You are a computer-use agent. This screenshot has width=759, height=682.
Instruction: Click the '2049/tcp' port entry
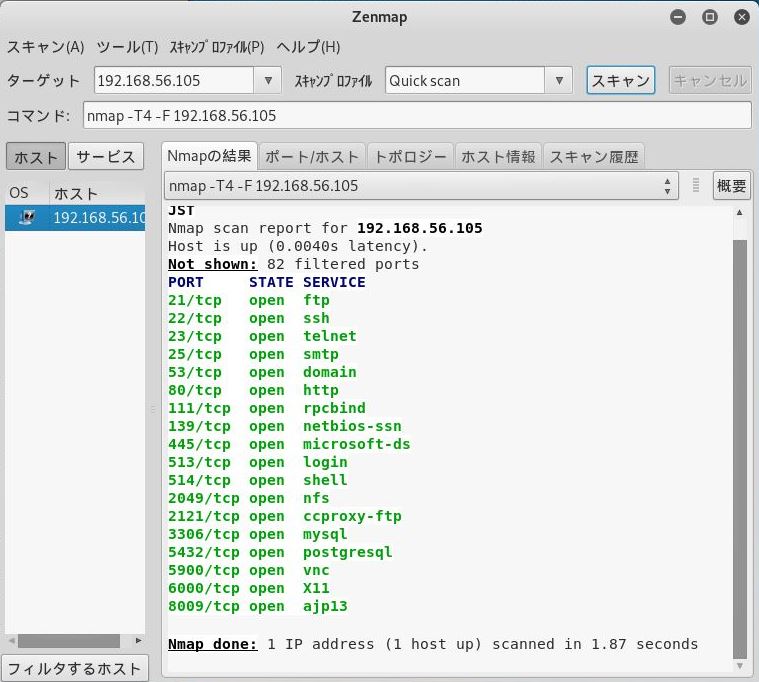tap(203, 498)
